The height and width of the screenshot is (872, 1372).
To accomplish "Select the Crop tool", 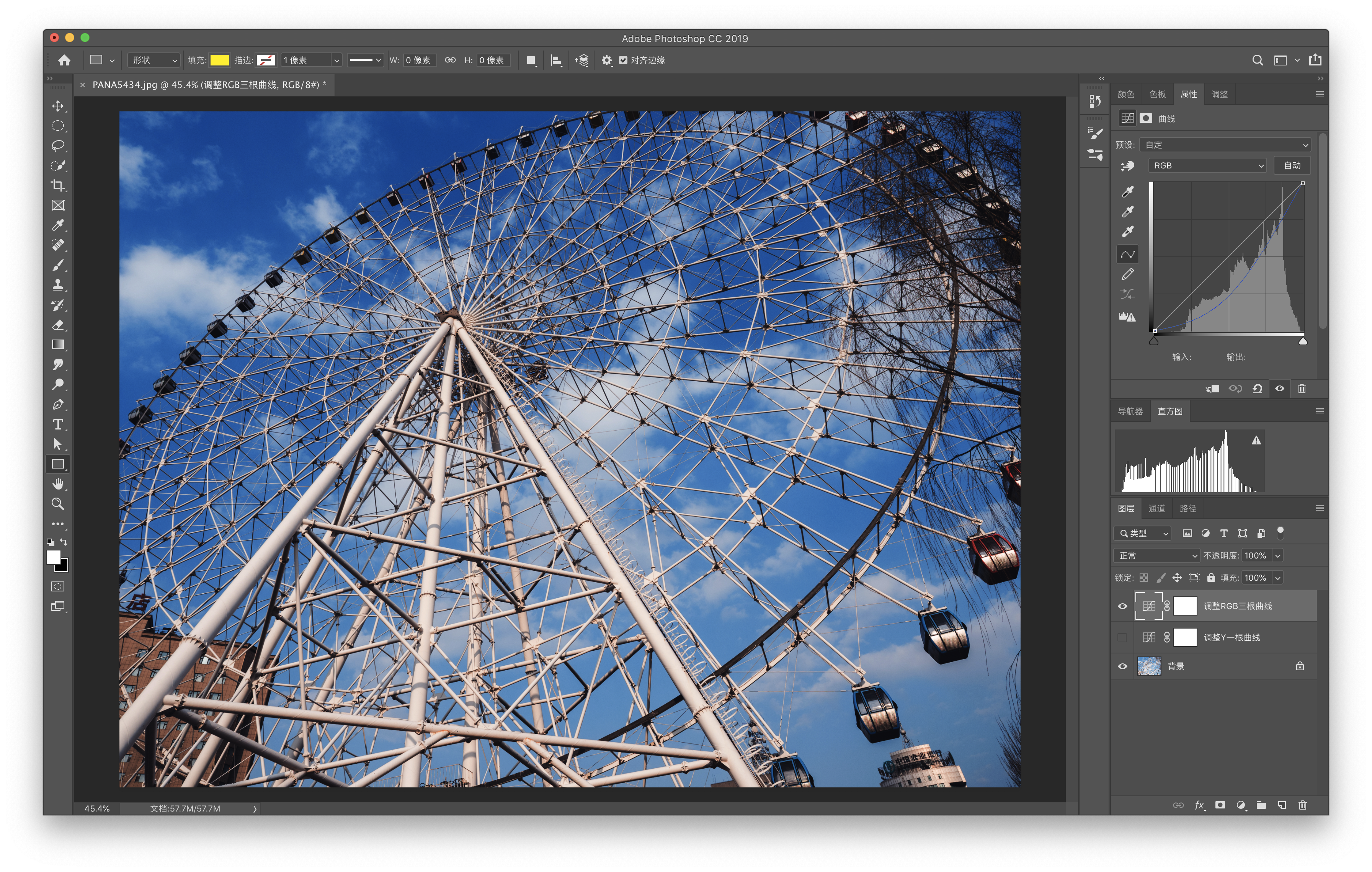I will point(57,185).
